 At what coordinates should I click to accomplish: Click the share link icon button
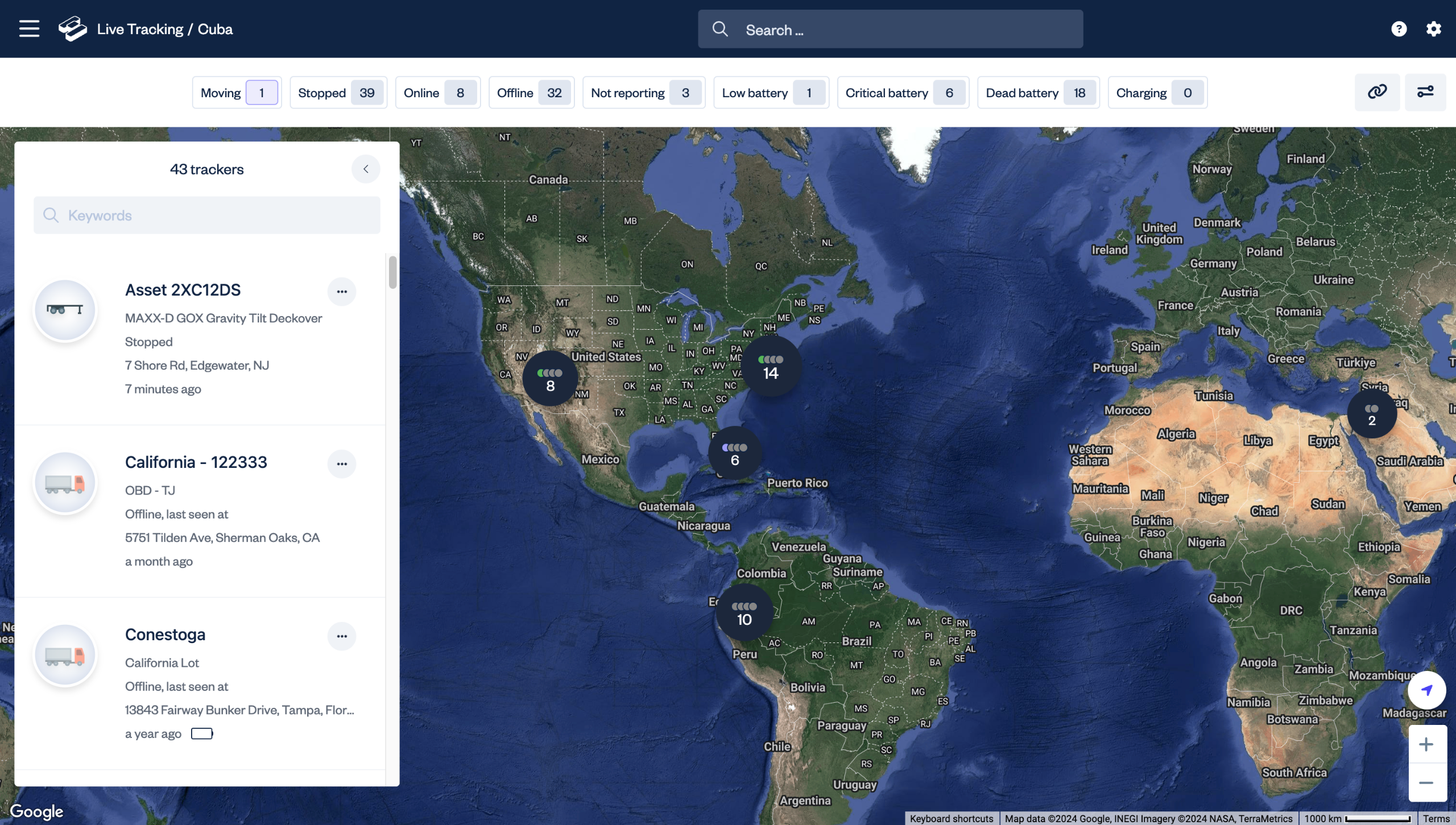click(1377, 92)
